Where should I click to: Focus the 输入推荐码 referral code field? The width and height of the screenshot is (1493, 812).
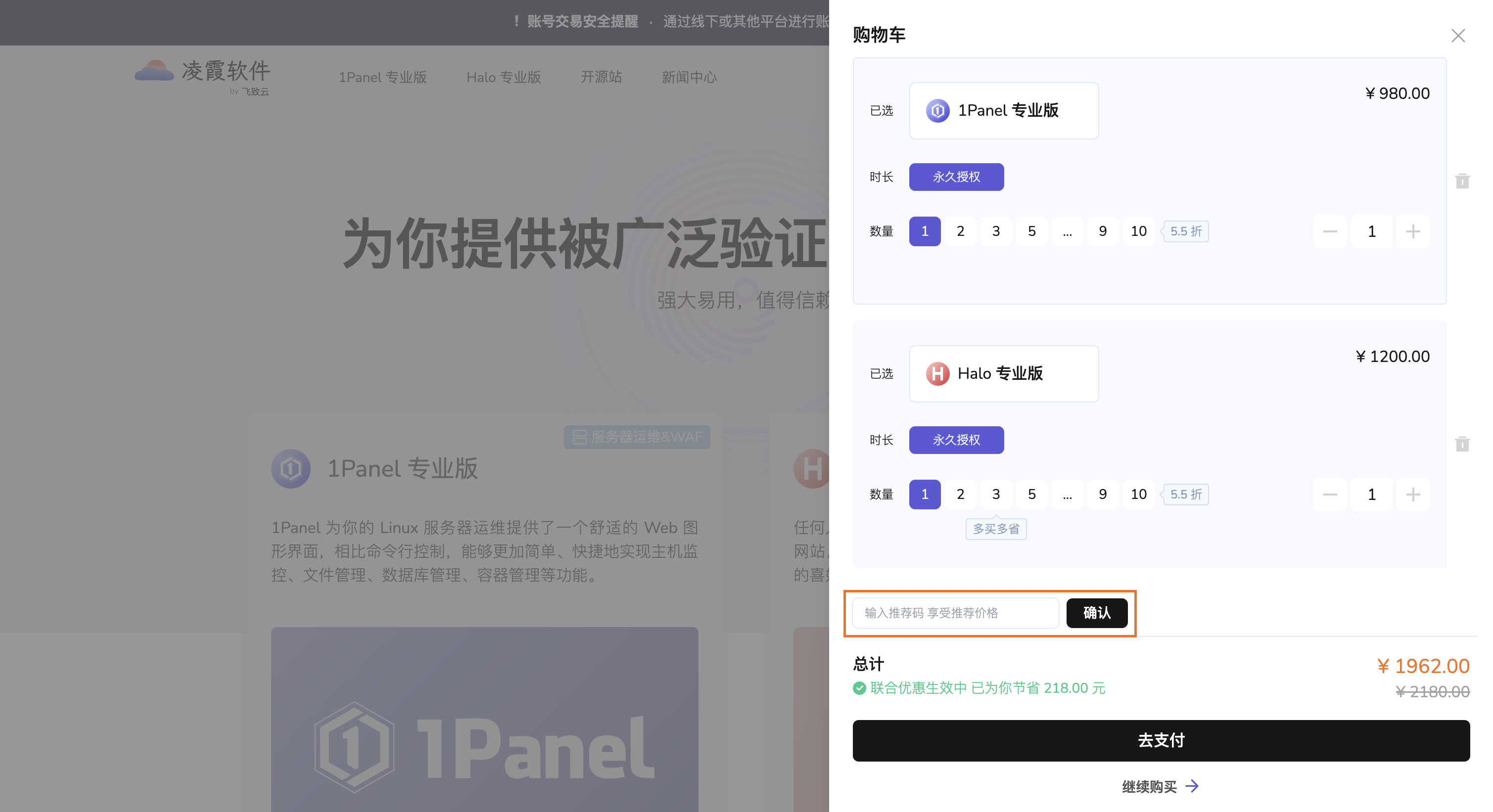point(955,613)
